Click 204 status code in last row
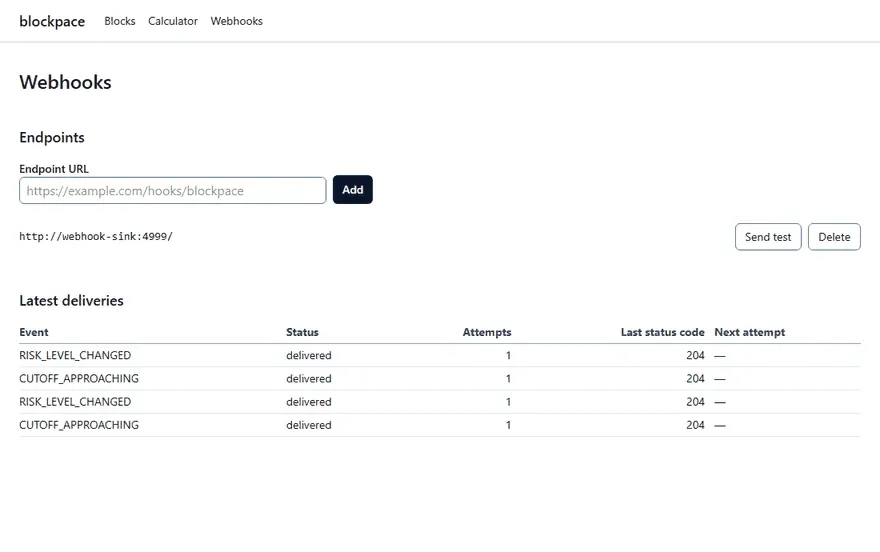The image size is (880, 552). click(695, 425)
